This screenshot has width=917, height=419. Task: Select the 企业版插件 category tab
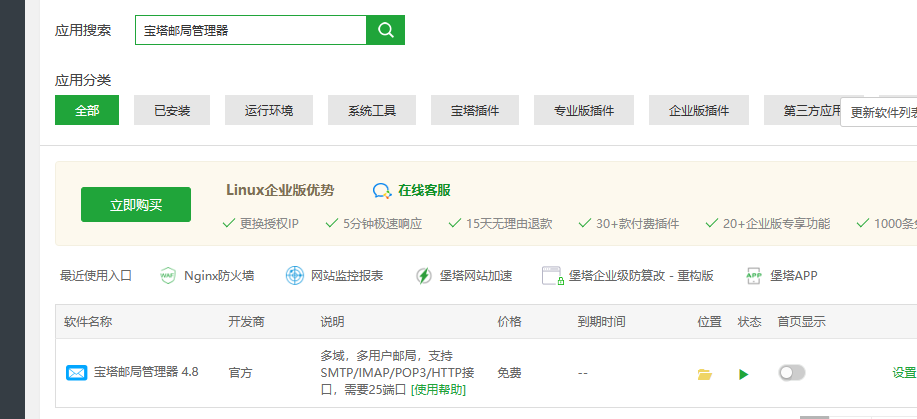[x=699, y=110]
